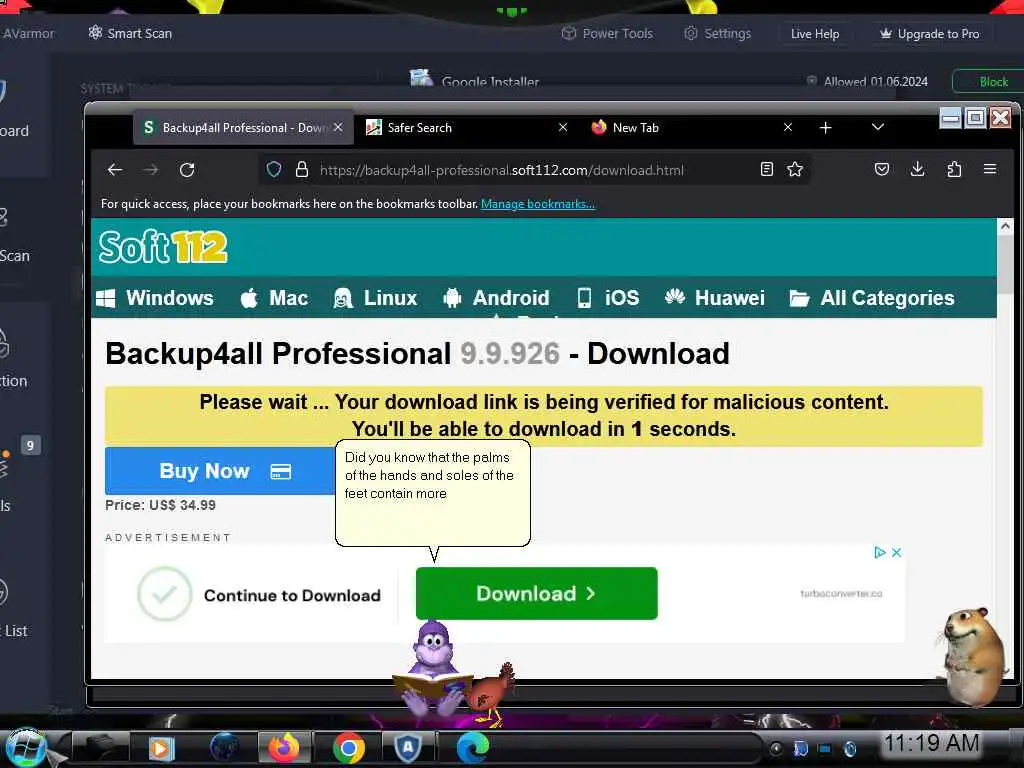
Task: Click version number 9.9.926 in heading
Action: (509, 354)
